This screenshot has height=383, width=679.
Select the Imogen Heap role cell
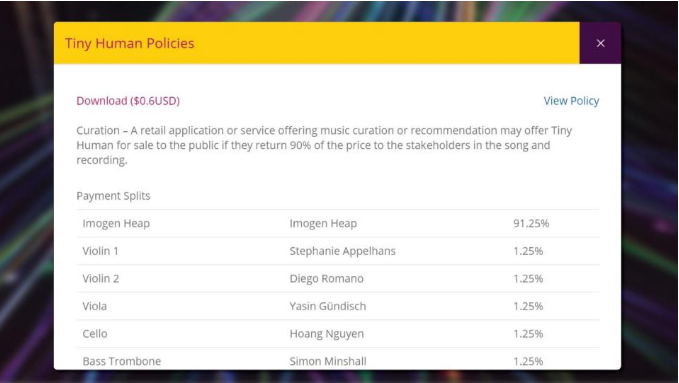[x=116, y=224]
